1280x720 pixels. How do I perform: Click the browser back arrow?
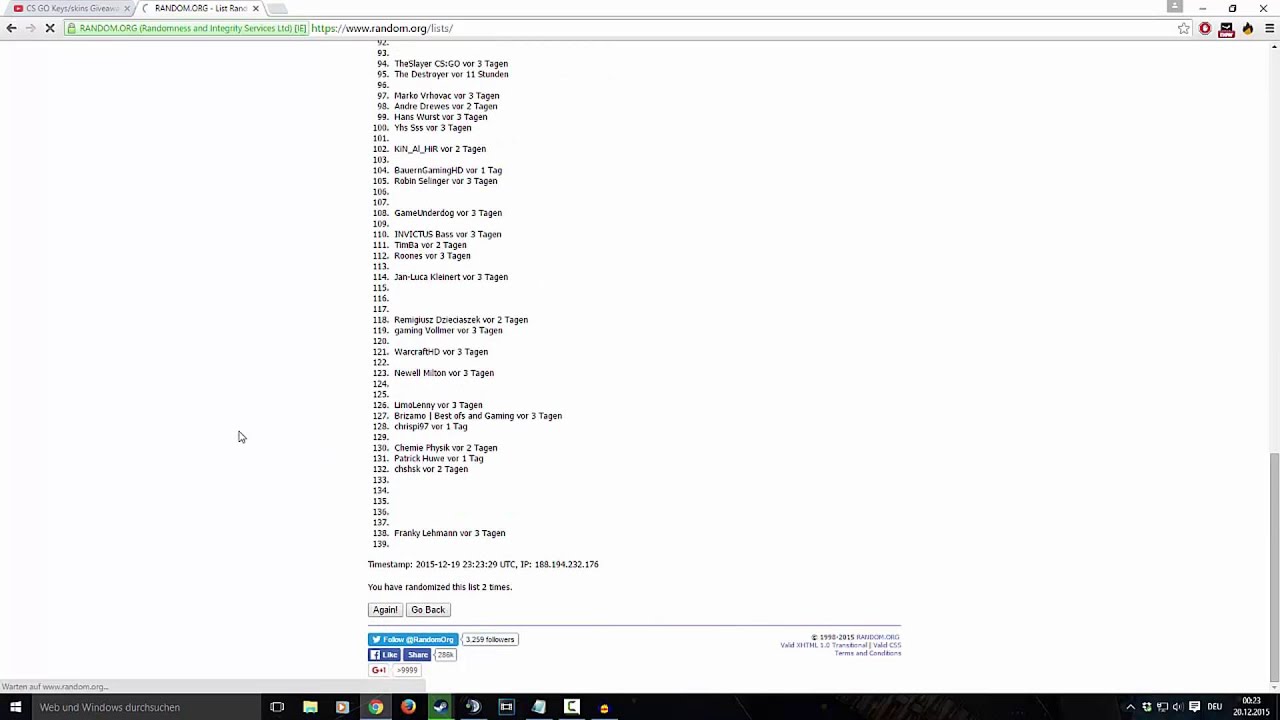click(x=11, y=28)
